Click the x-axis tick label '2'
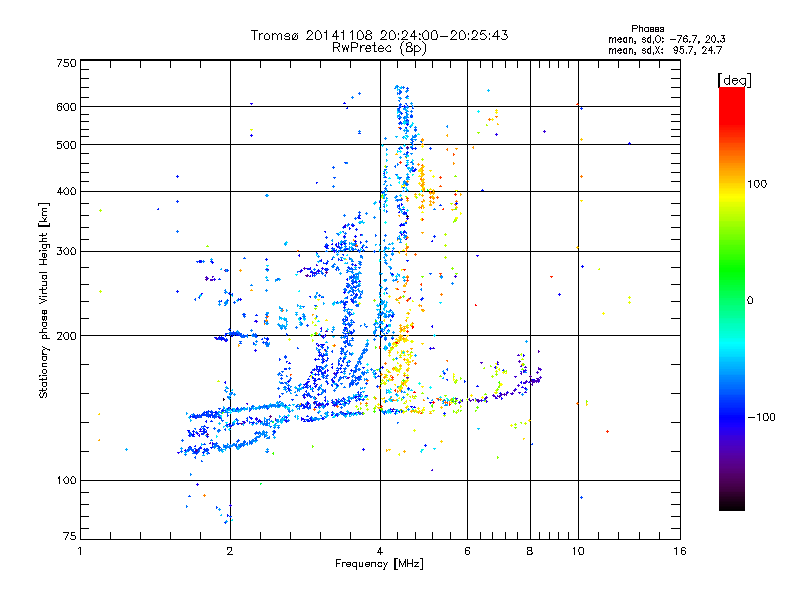 click(x=230, y=551)
